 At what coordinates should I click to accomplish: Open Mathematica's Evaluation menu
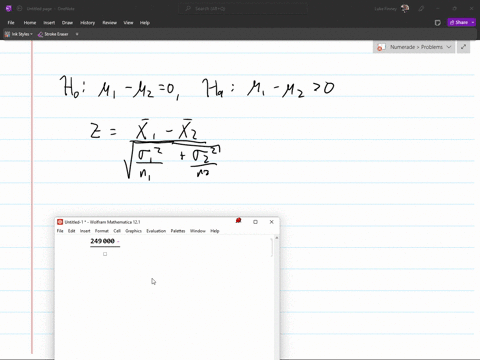[x=156, y=231]
